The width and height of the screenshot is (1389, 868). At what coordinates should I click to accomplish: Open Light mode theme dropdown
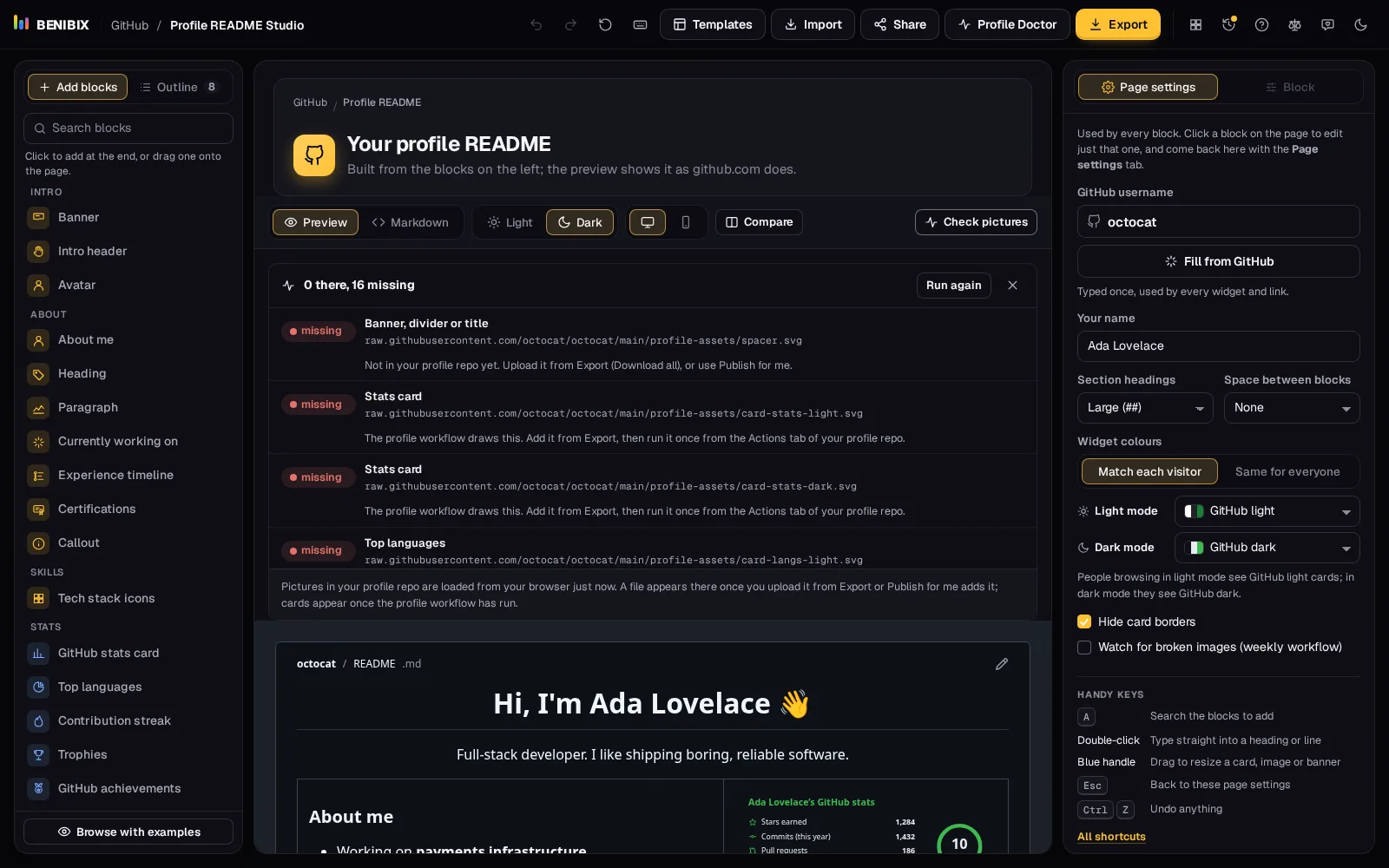1267,511
